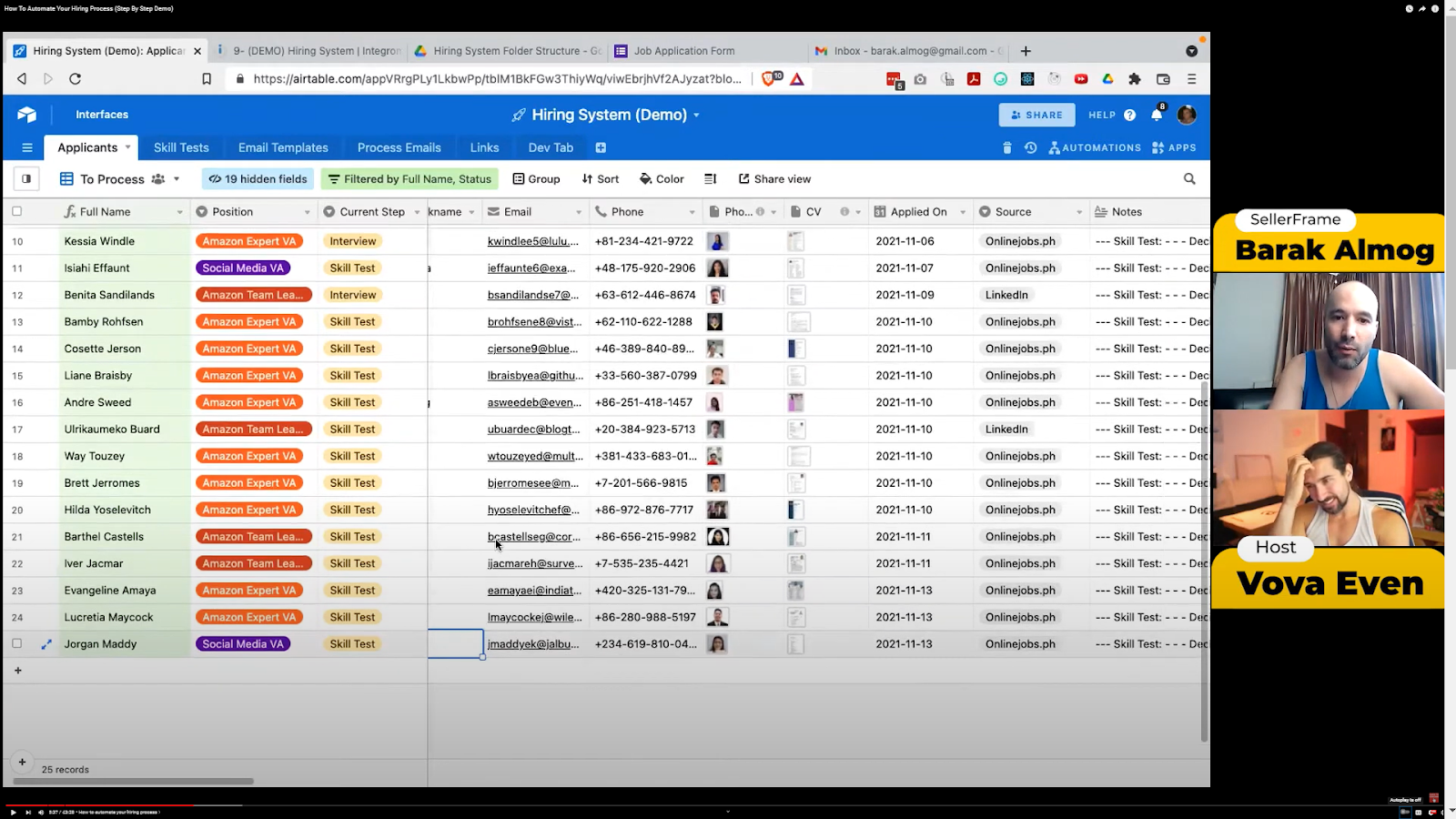Image resolution: width=1456 pixels, height=819 pixels.
Task: Click the SHARE button
Action: 1036,115
